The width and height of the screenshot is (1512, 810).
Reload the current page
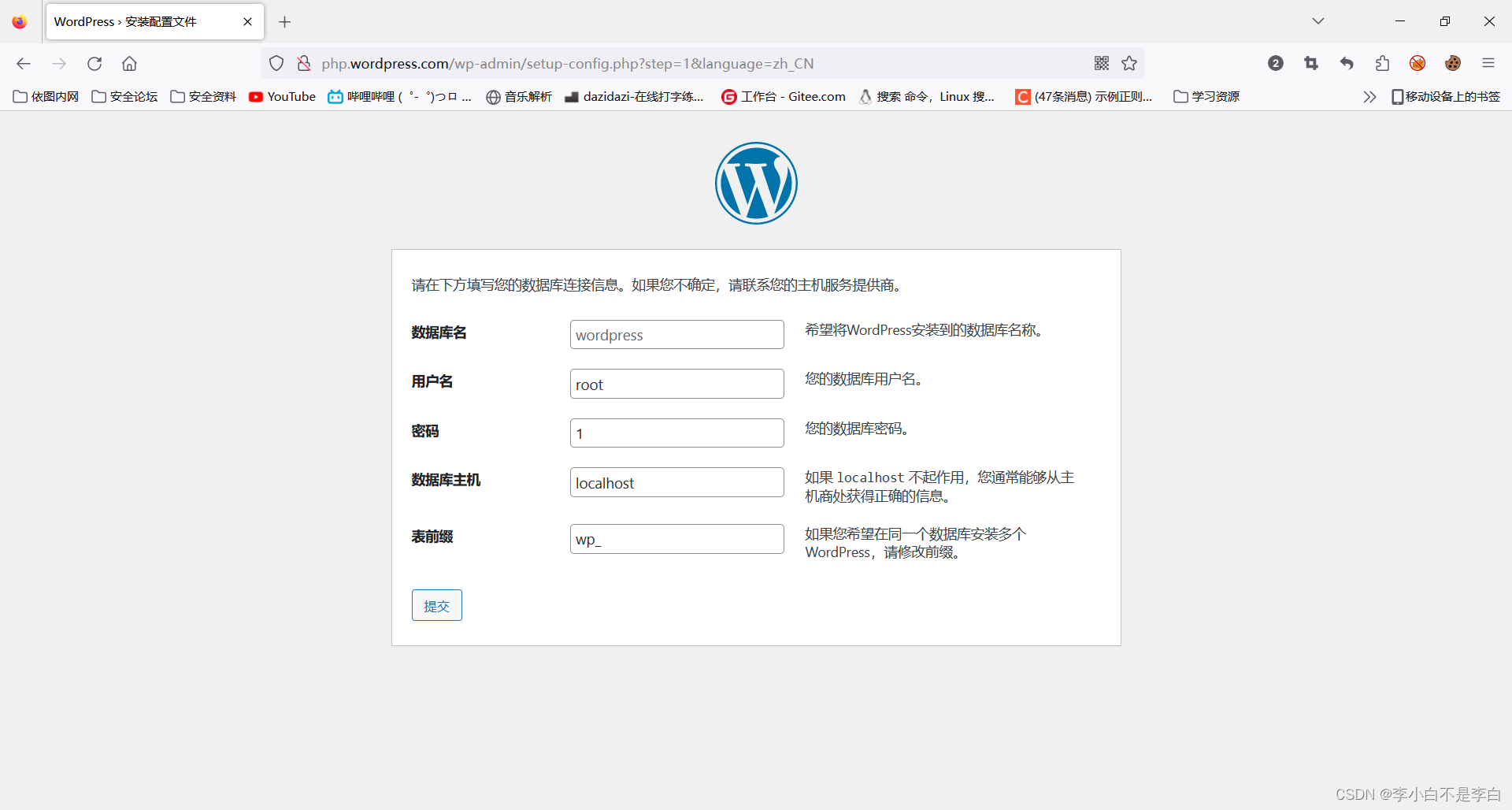[x=94, y=64]
